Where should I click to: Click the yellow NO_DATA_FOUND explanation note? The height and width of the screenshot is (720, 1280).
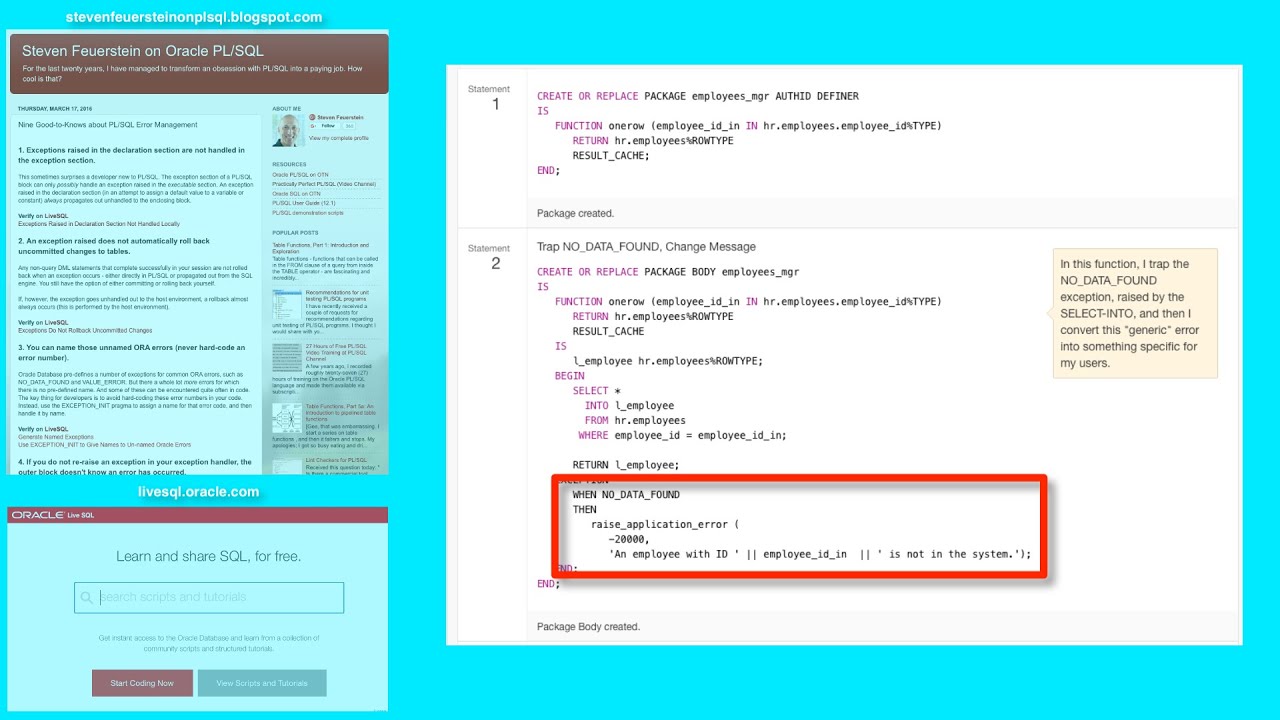coord(1135,313)
